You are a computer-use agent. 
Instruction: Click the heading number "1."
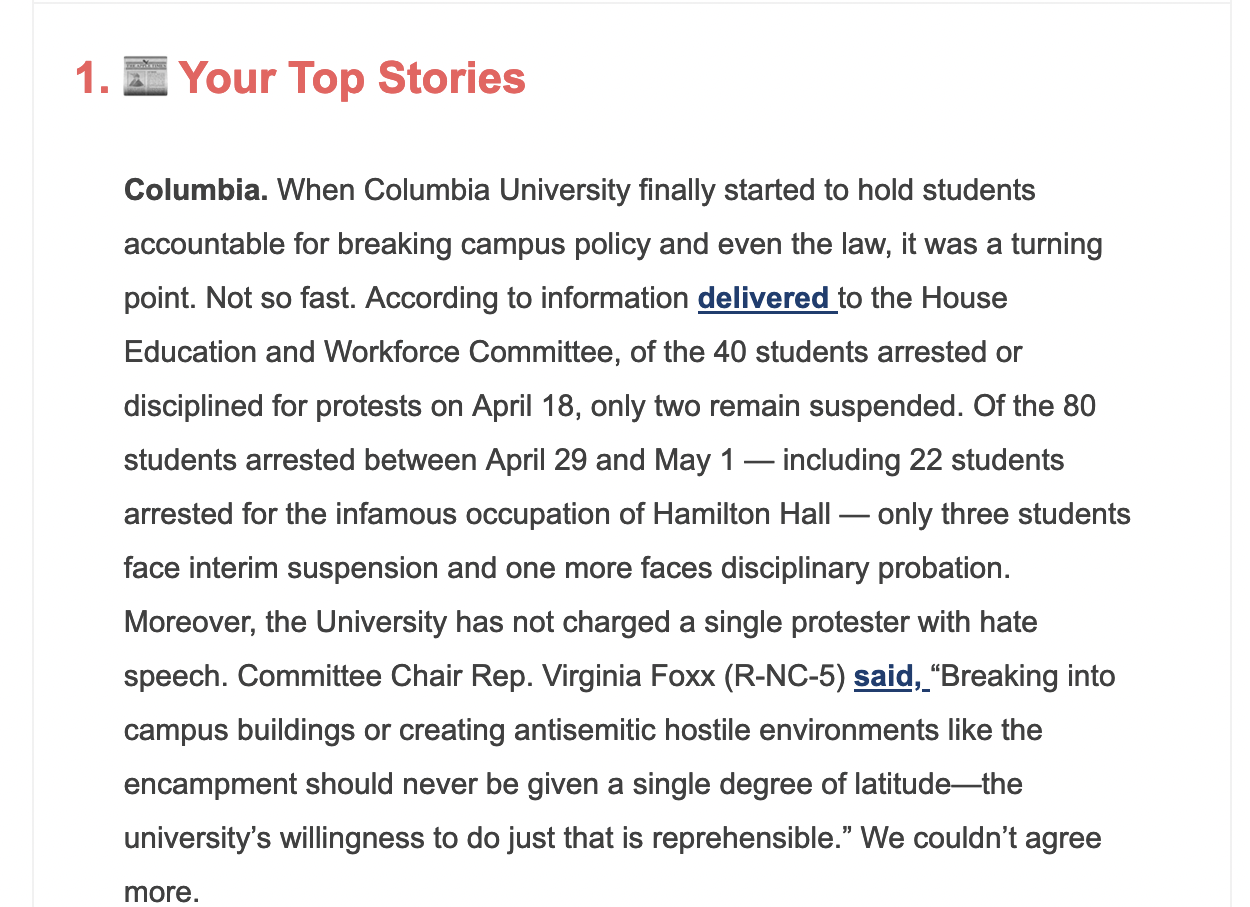(92, 78)
